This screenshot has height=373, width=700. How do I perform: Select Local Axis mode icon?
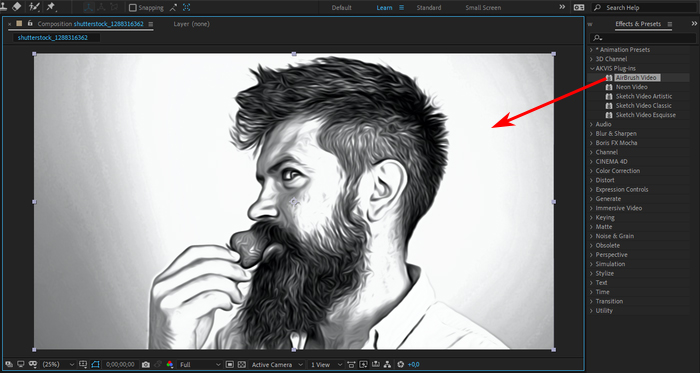click(88, 7)
